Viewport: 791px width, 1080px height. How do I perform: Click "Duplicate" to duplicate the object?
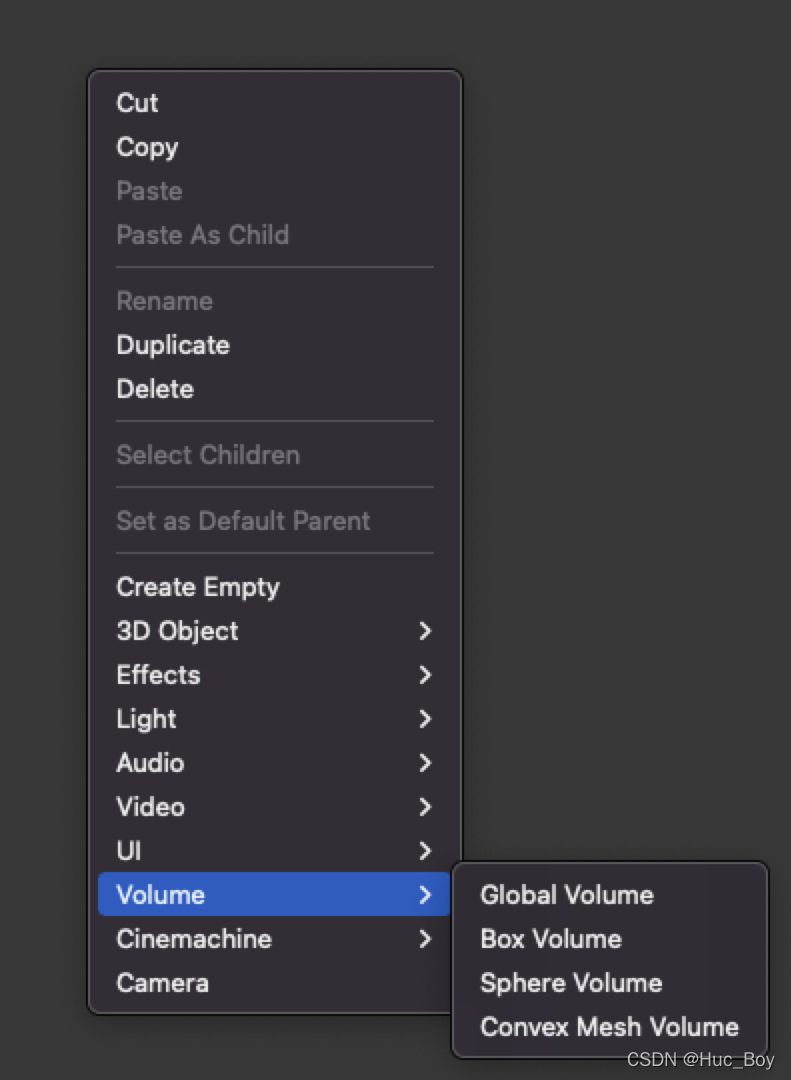click(x=172, y=345)
